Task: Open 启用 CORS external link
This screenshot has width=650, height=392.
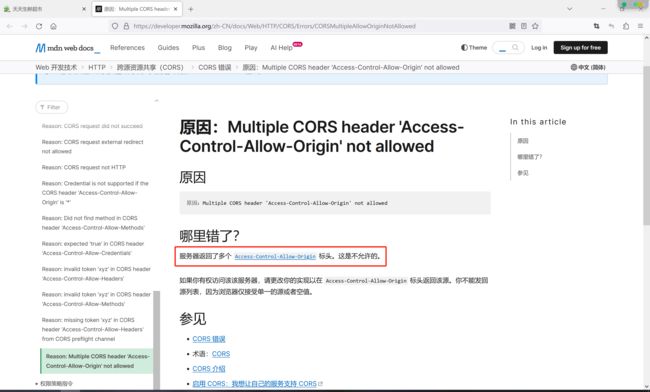Action: (257, 384)
